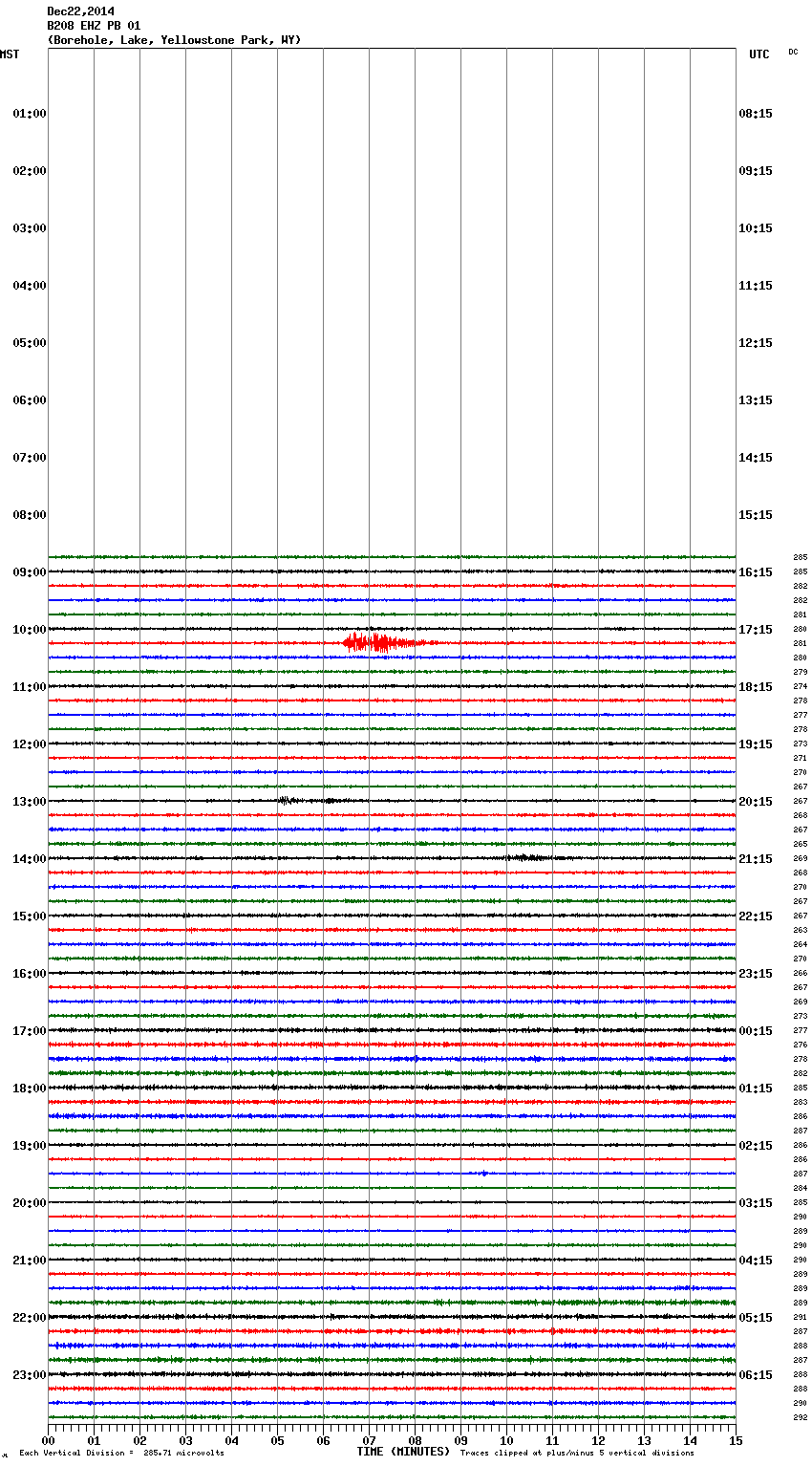
Task: Click the 23:15 UTC time label
Action: [756, 974]
